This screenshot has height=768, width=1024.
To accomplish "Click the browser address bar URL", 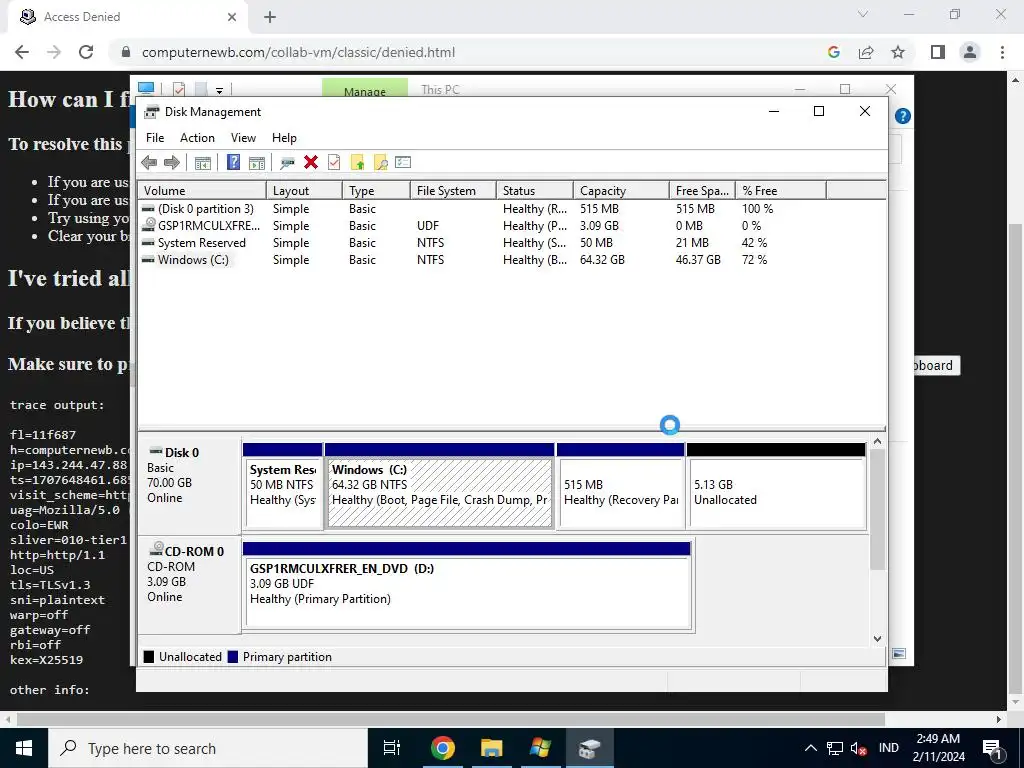I will point(298,52).
